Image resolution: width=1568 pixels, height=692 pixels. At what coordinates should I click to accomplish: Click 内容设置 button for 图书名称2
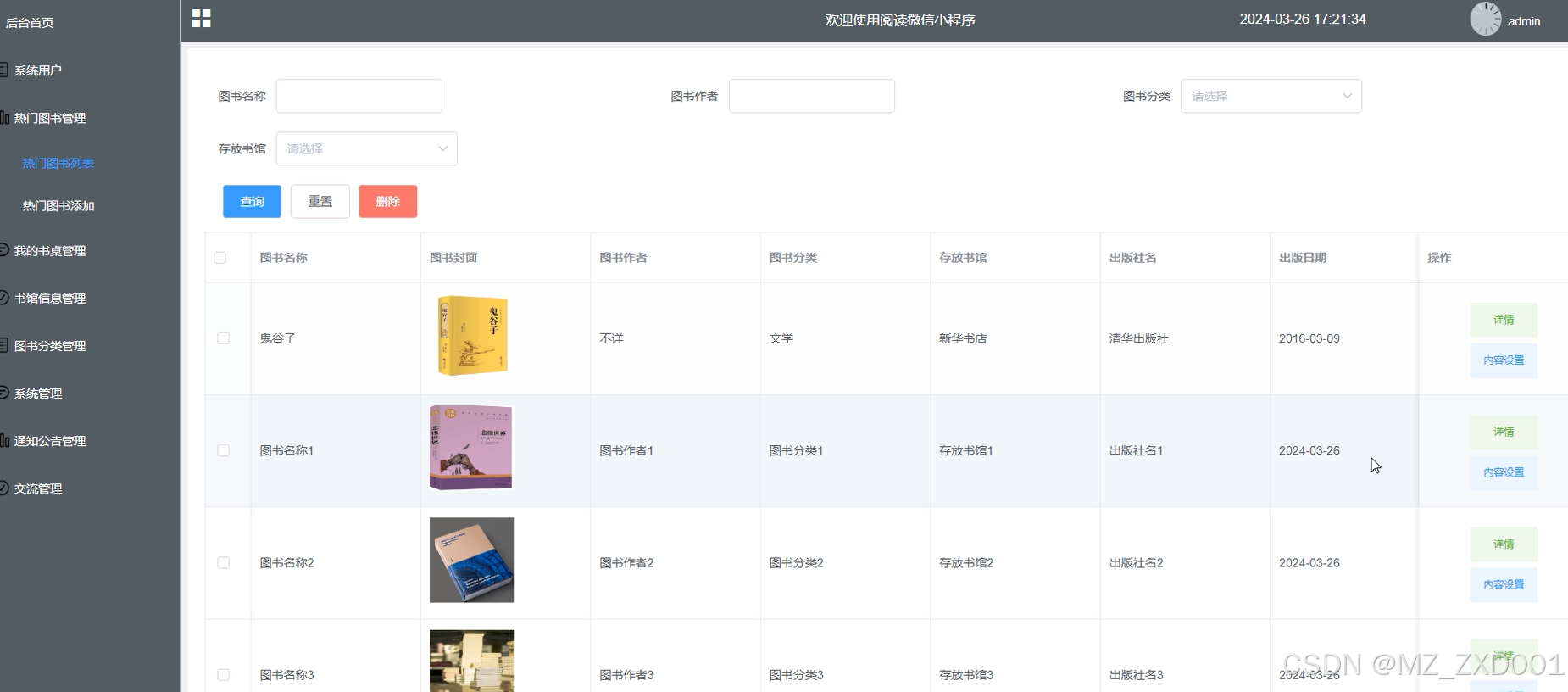point(1504,584)
